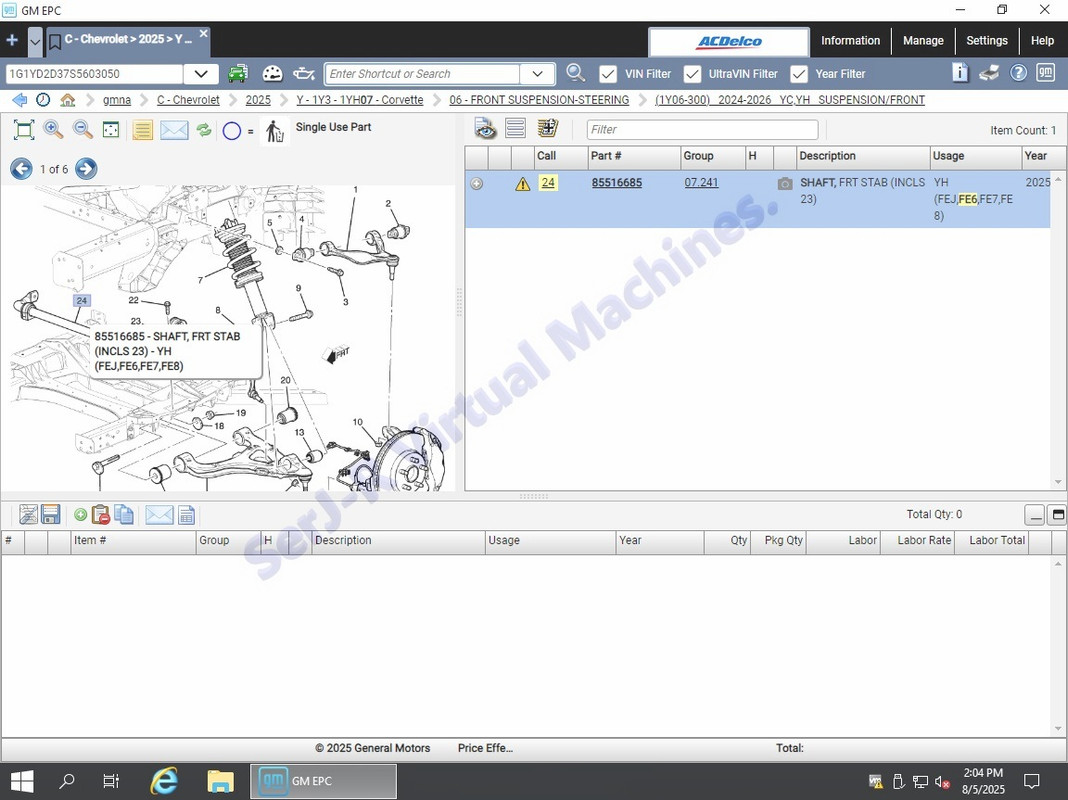1068x800 pixels.
Task: Add item with green plus icon
Action: coord(80,515)
